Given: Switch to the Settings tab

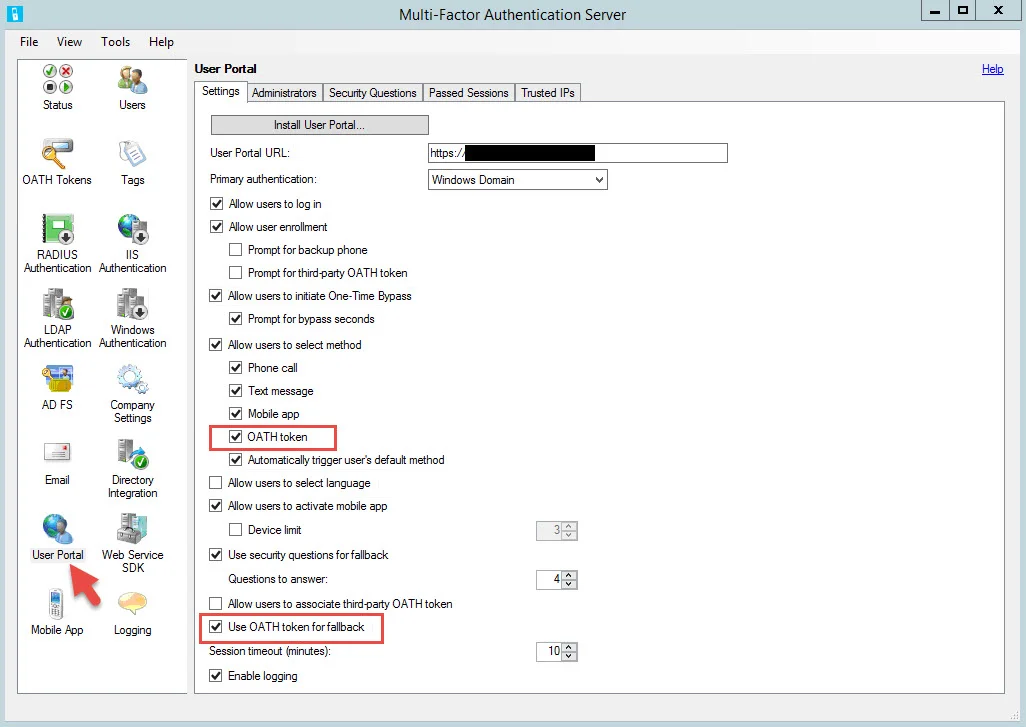Looking at the screenshot, I should point(221,92).
